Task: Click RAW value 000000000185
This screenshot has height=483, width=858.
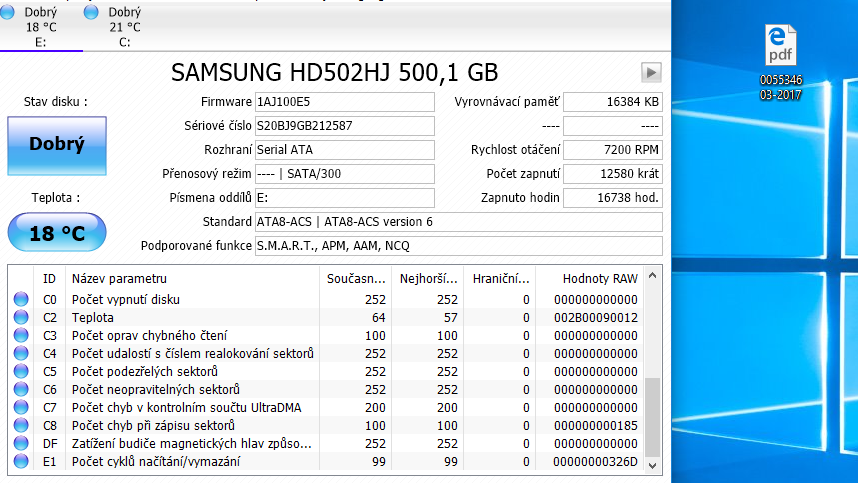Action: [x=595, y=425]
